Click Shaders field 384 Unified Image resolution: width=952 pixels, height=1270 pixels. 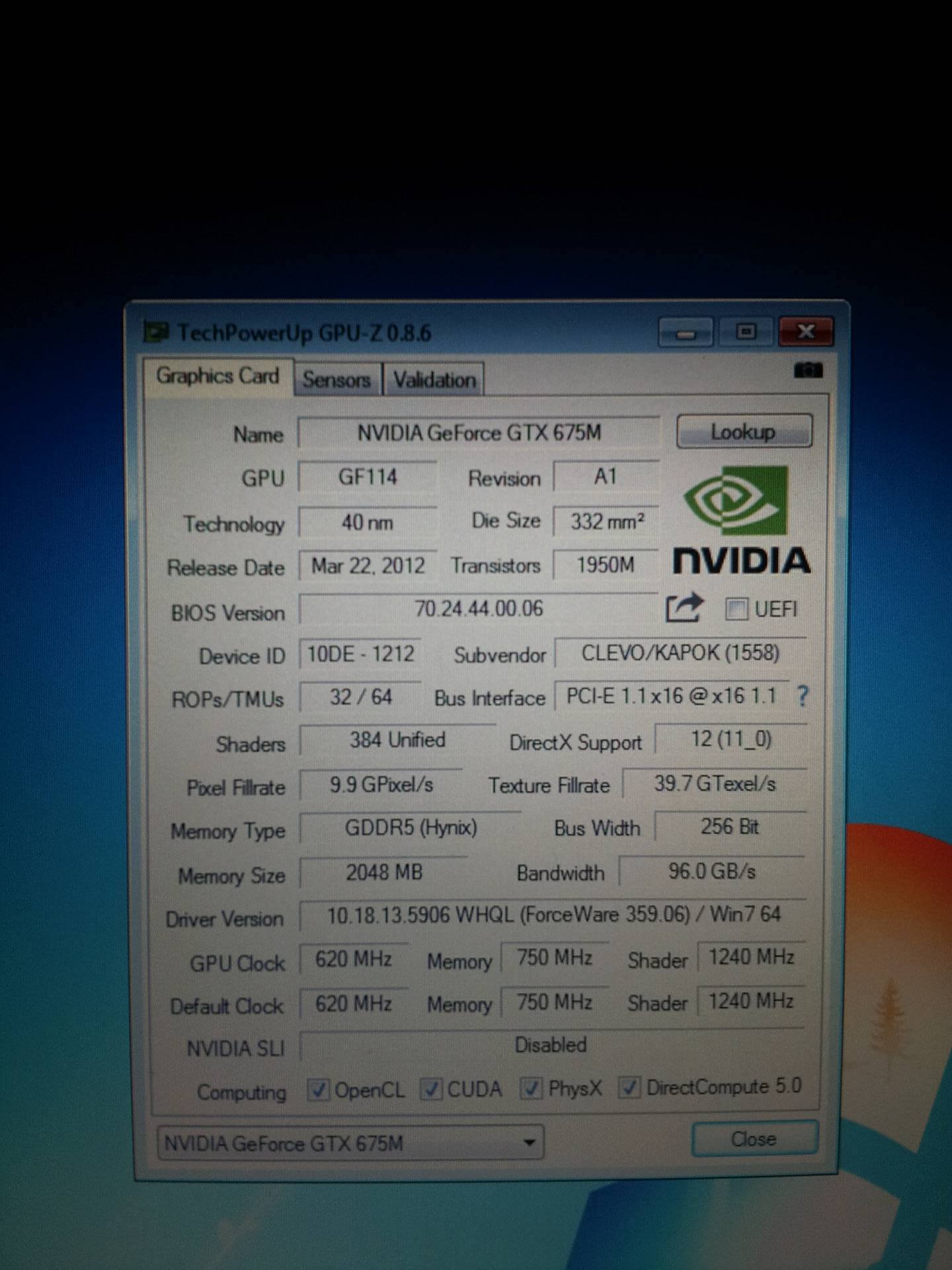[x=397, y=740]
